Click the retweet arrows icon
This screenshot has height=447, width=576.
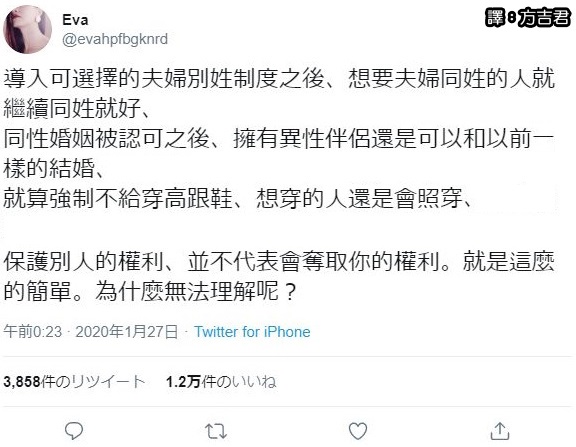point(216,431)
